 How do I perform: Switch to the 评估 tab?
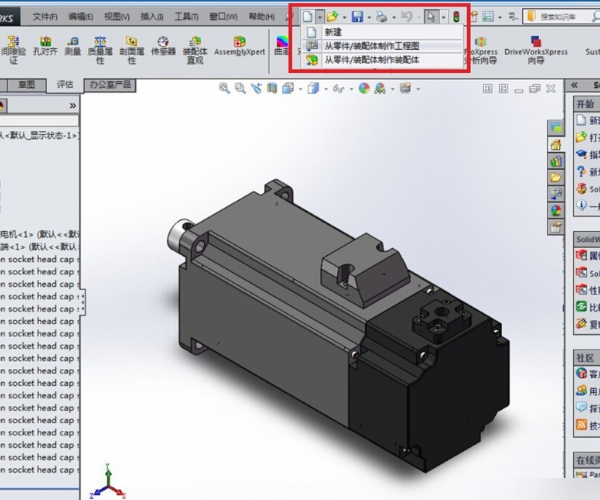(65, 85)
